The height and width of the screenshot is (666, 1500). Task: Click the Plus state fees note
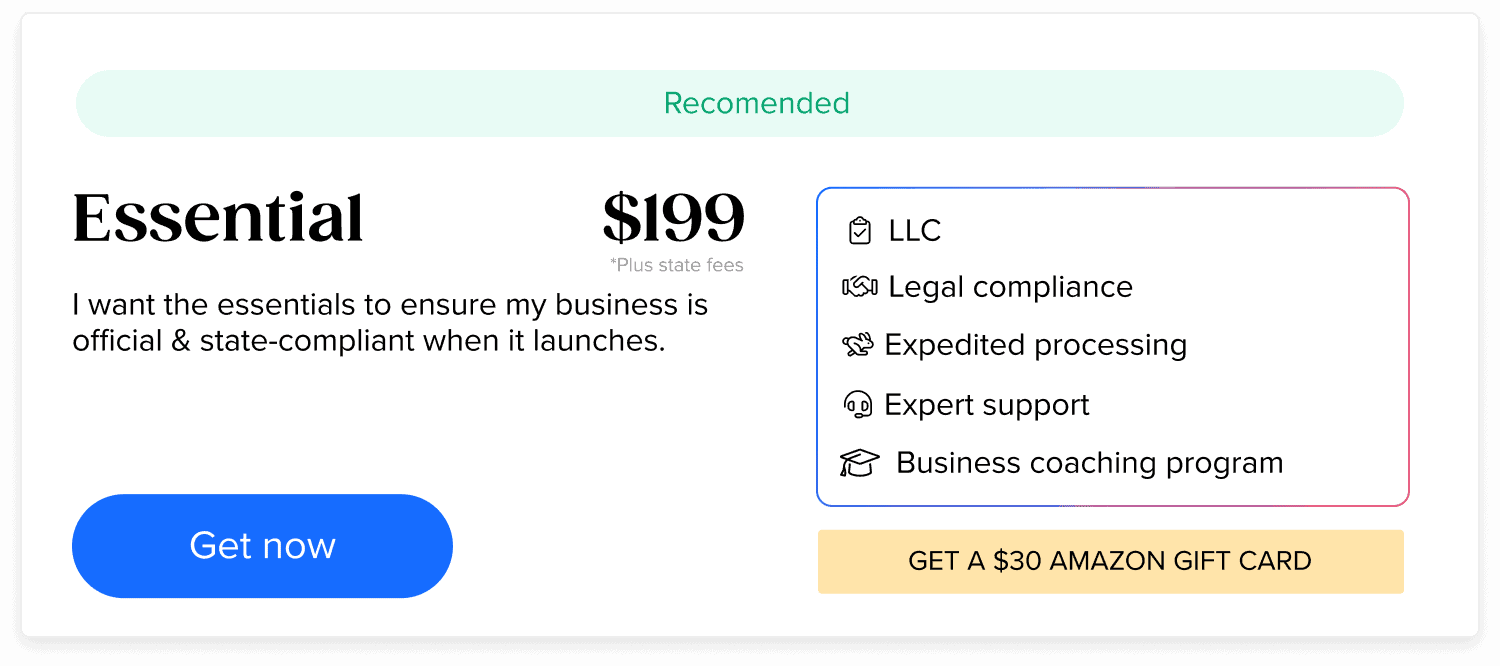[677, 266]
